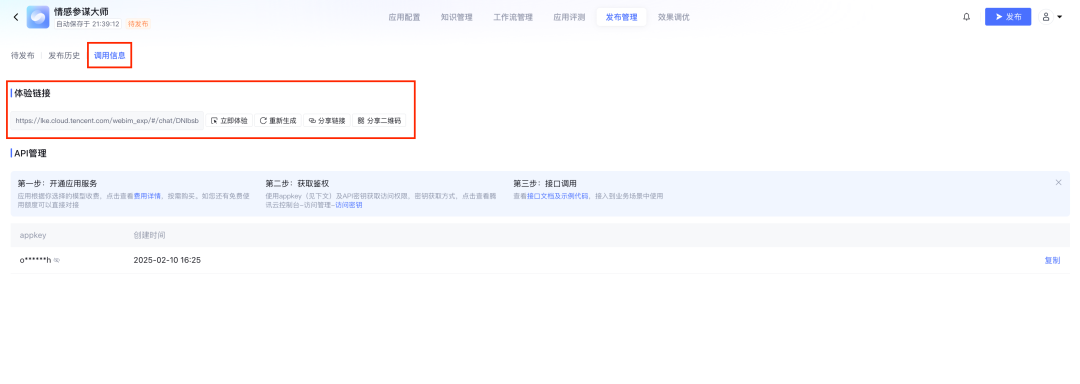This screenshot has height=384, width=1080.
Task: Go to the 应用评测 tab
Action: (x=569, y=17)
